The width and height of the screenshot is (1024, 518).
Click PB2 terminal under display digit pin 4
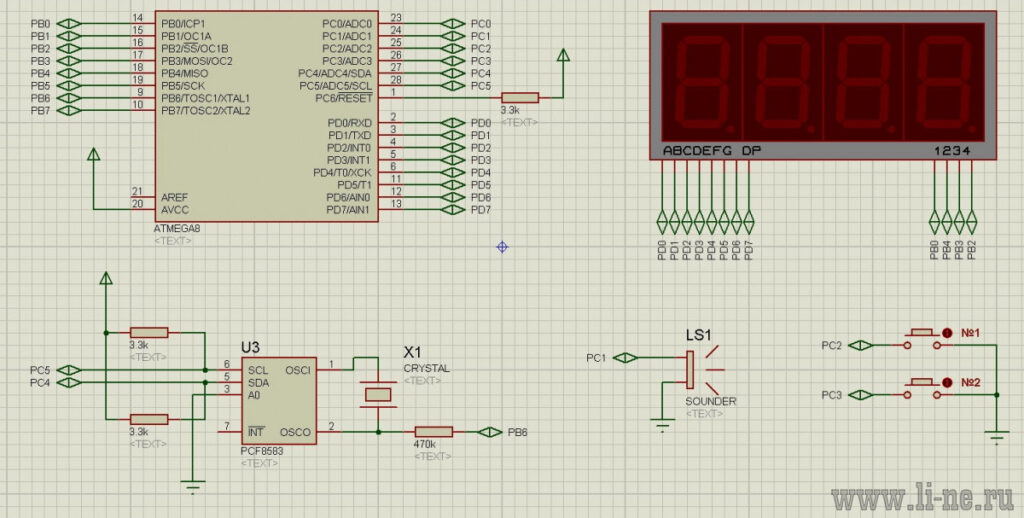click(x=972, y=222)
